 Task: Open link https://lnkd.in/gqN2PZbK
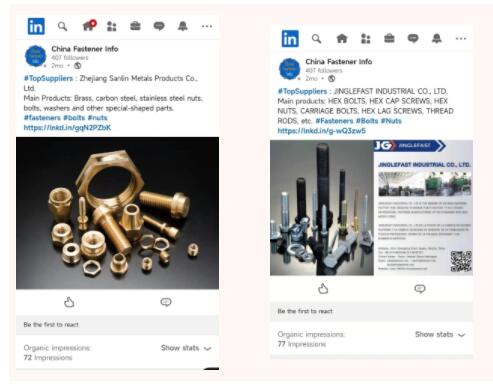(67, 128)
